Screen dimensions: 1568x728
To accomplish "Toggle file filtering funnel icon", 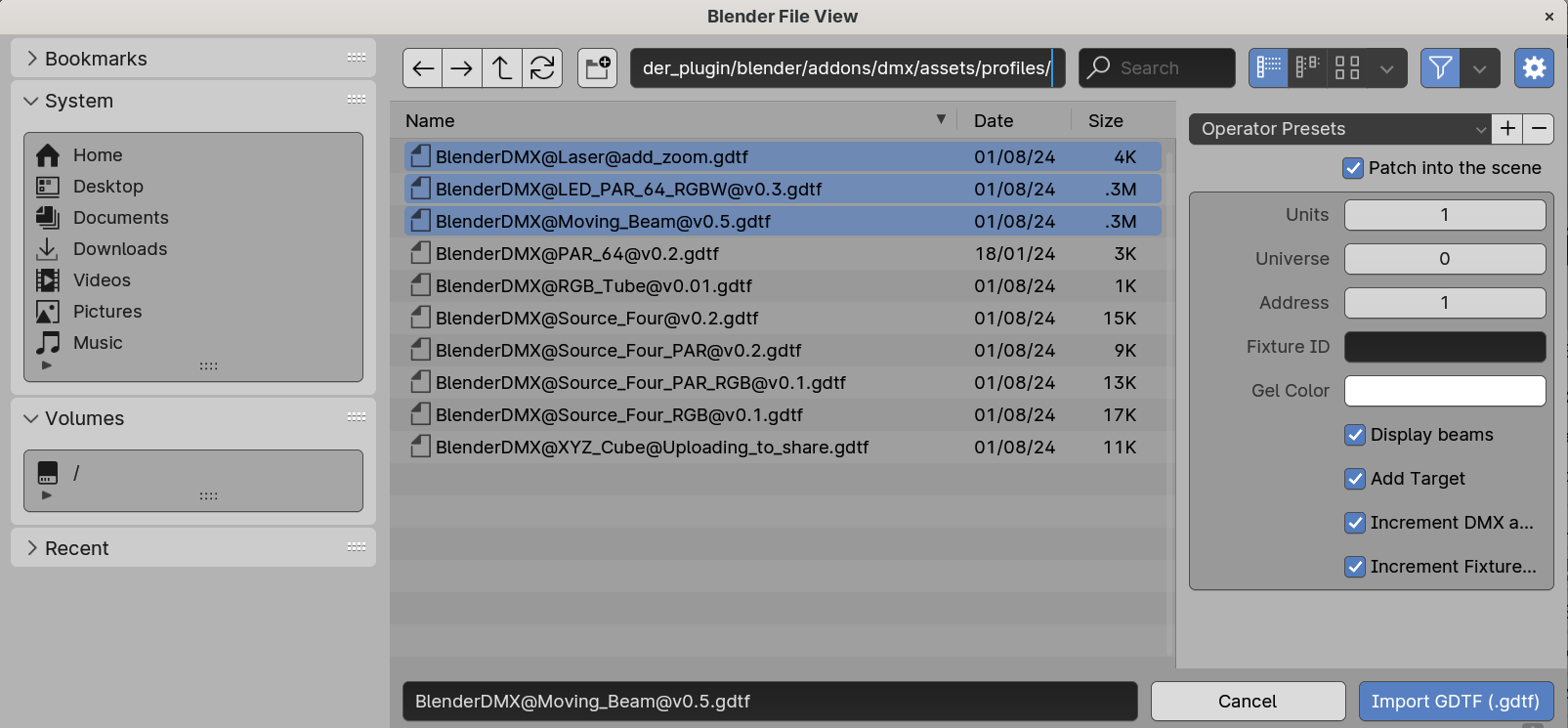I will tap(1440, 68).
